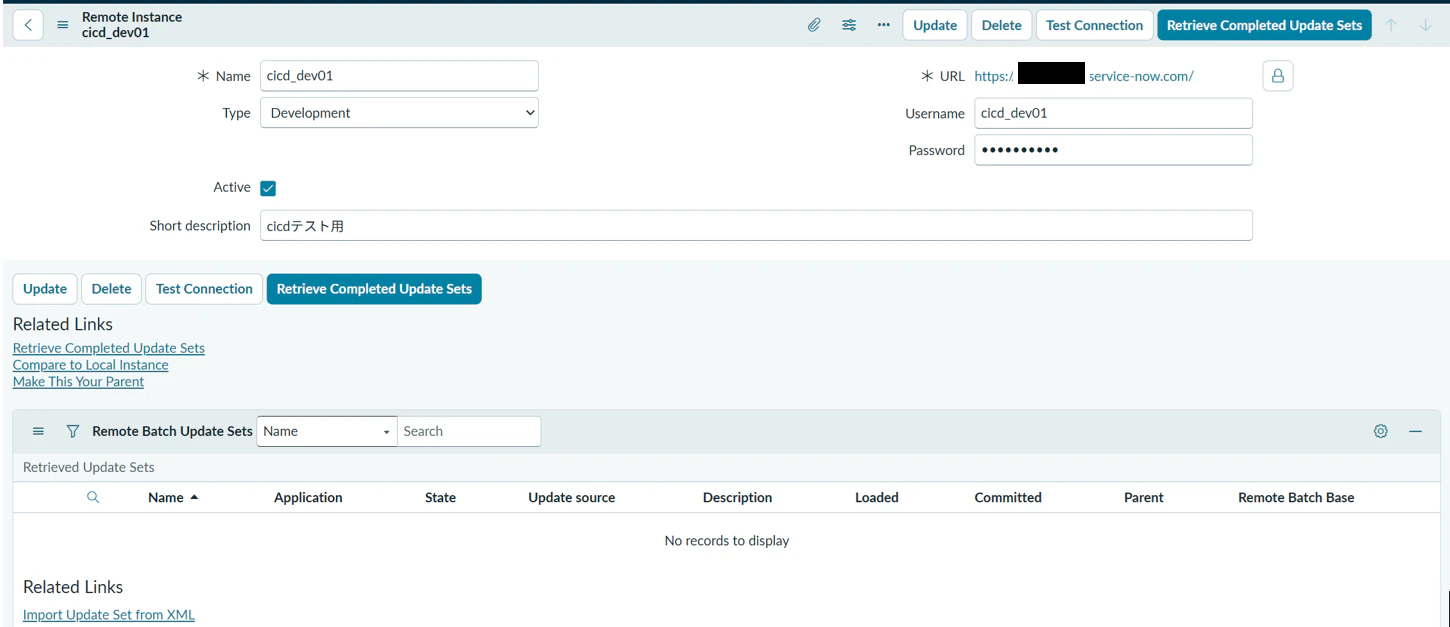Click the Remote Batch Update Sets title

[x=172, y=431]
